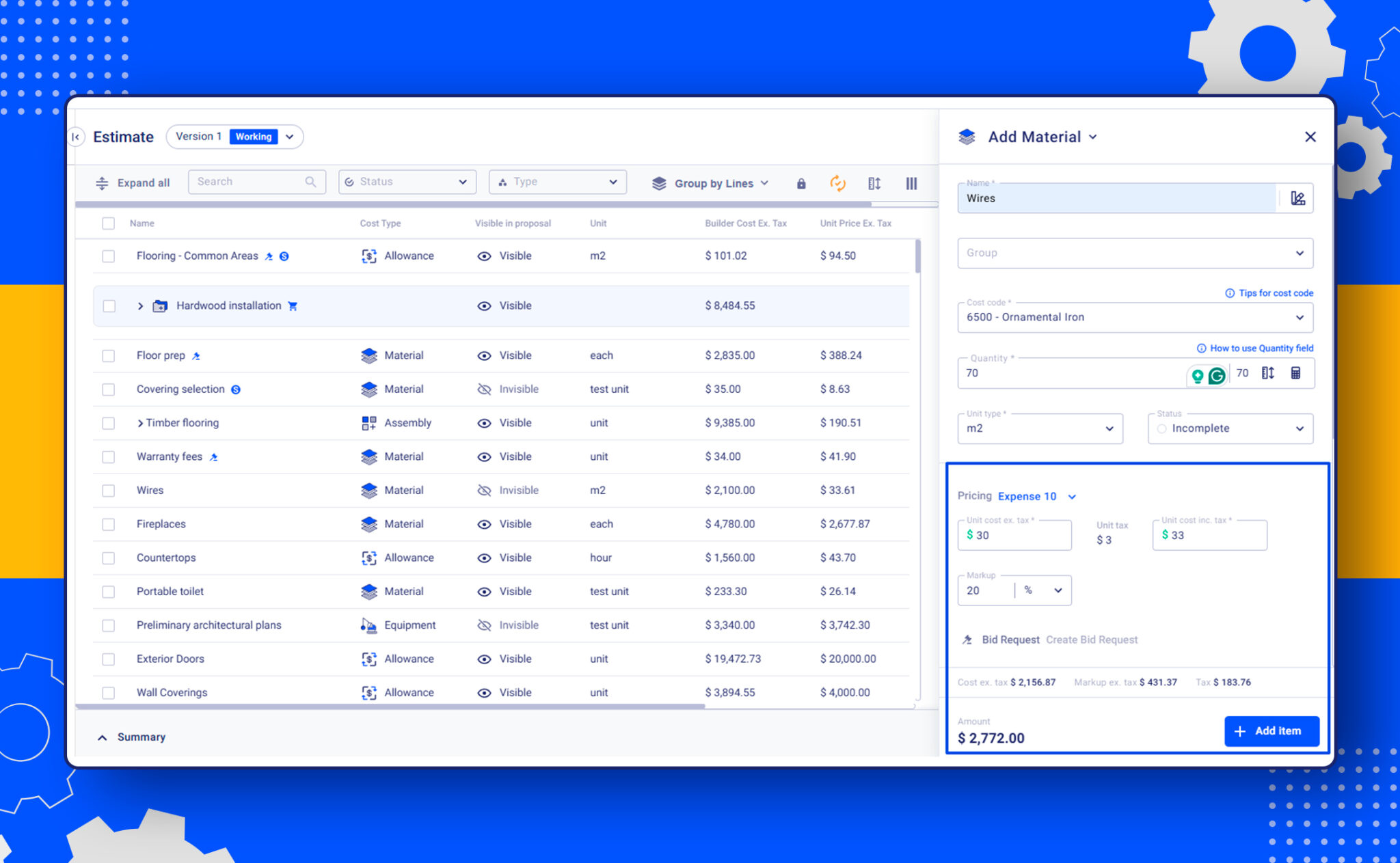This screenshot has width=1400, height=863.
Task: Open the column settings bars icon
Action: pos(911,183)
